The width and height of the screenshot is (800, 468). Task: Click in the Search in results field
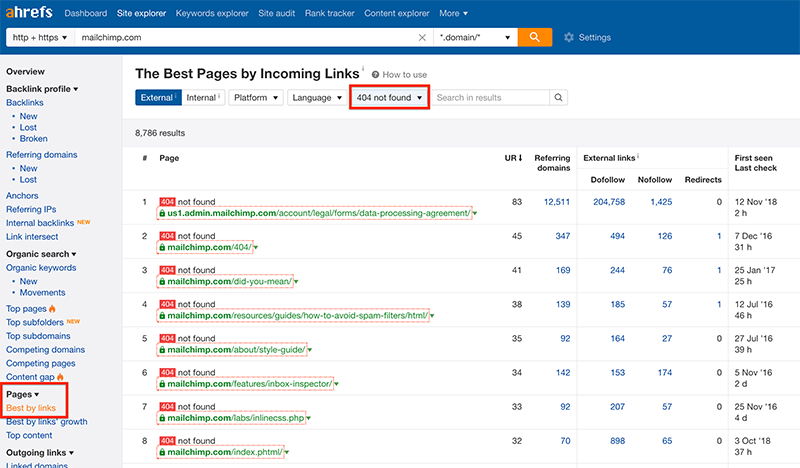[x=490, y=97]
